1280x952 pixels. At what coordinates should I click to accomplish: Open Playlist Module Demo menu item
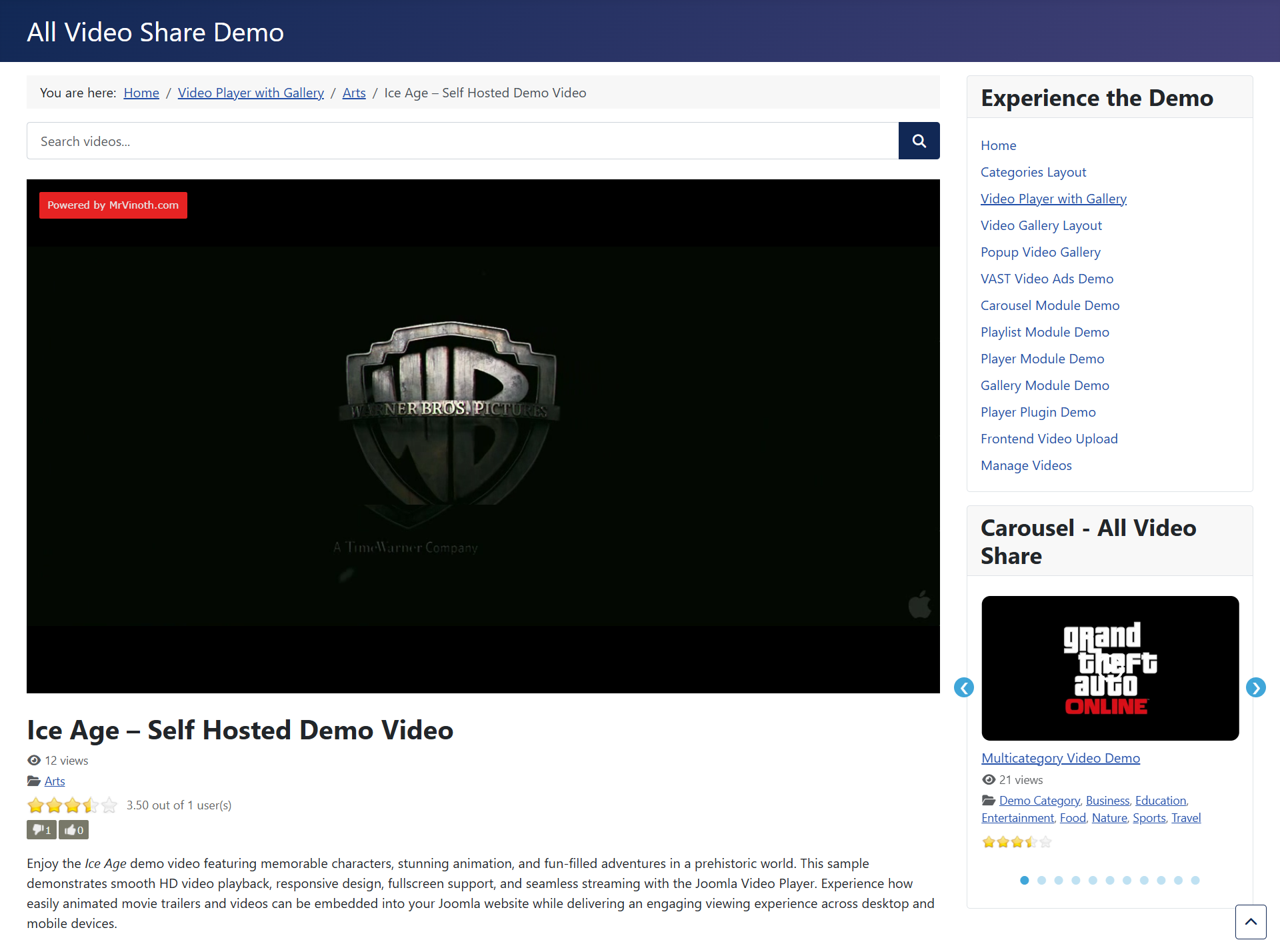tap(1045, 332)
